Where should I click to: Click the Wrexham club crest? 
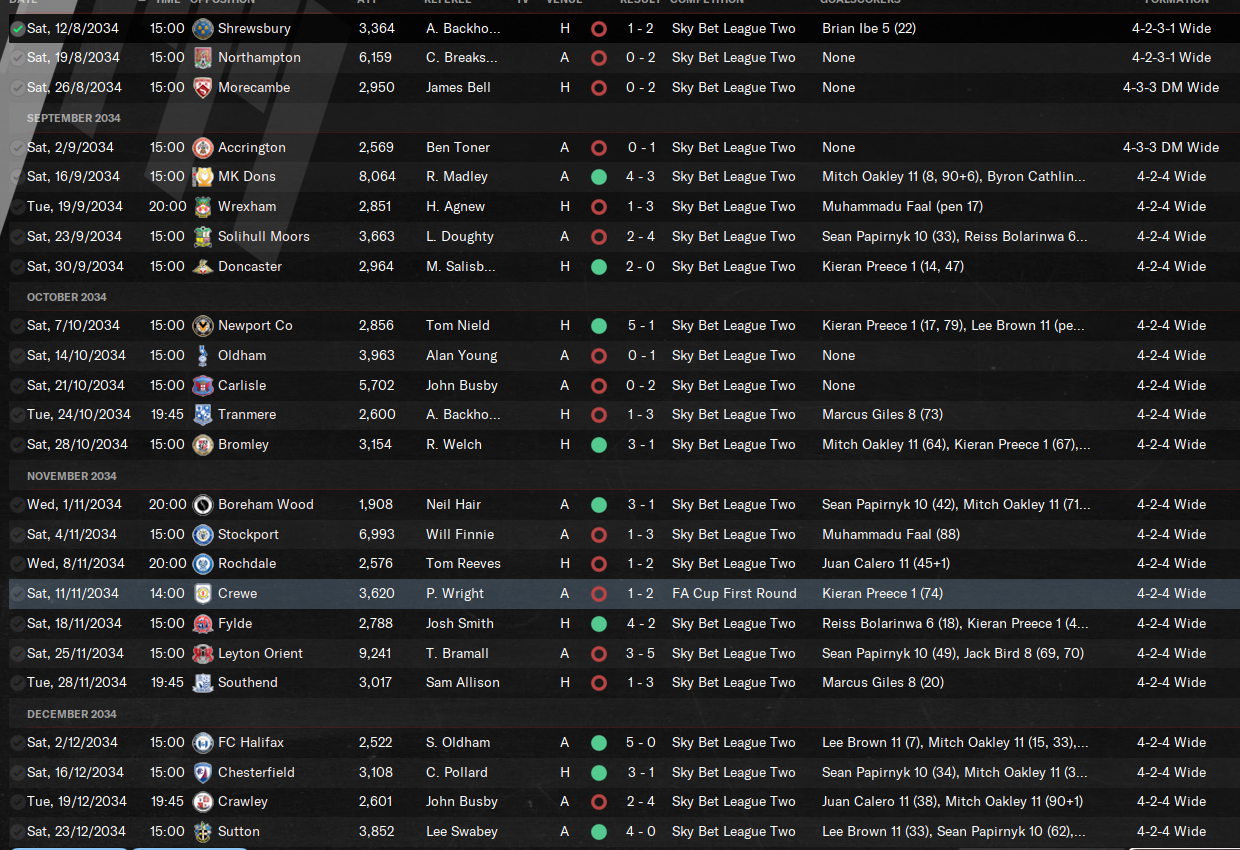[203, 207]
